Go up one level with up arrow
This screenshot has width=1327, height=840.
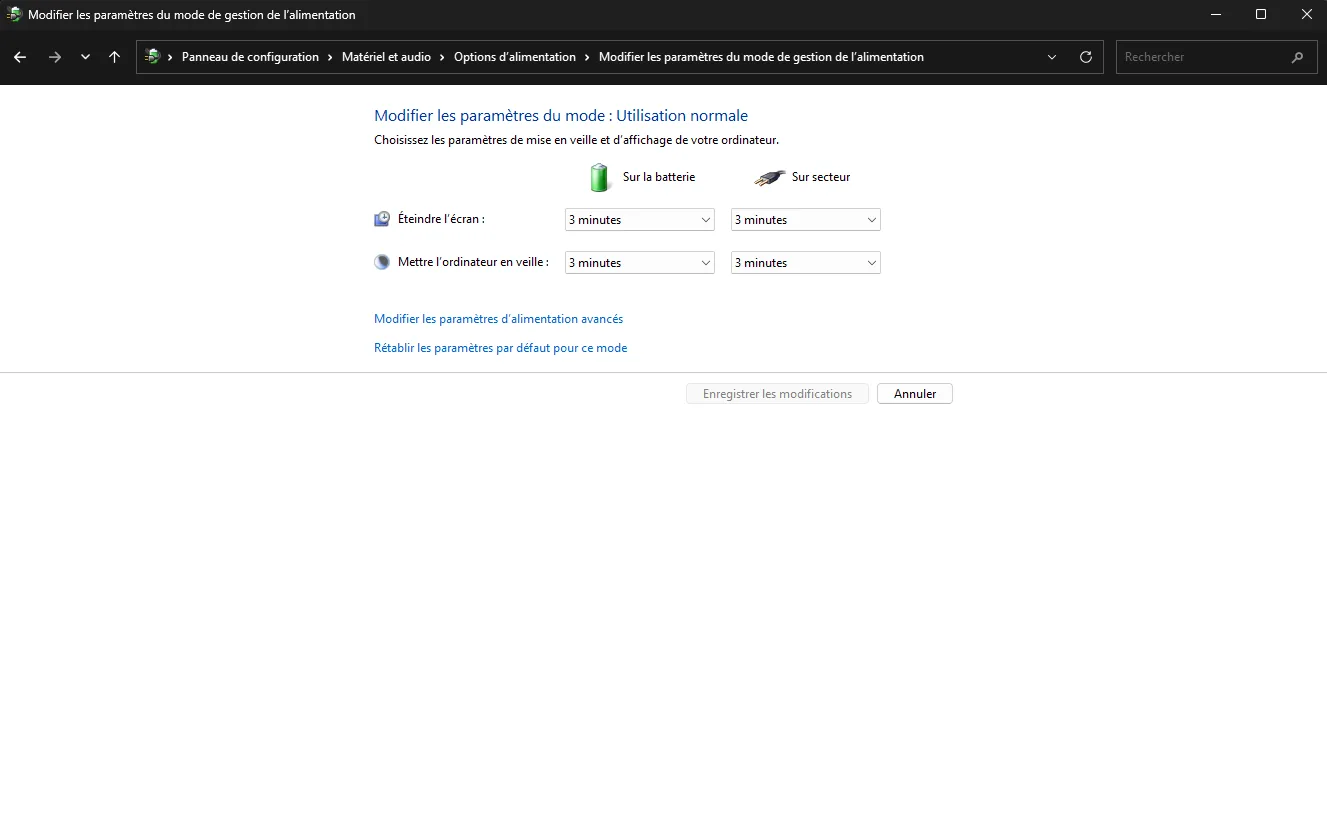point(114,57)
